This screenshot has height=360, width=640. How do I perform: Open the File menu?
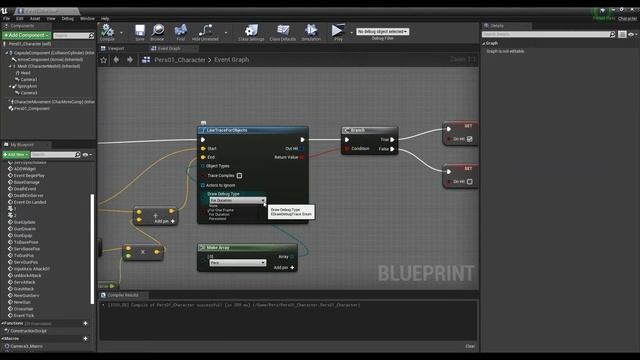tap(7, 18)
